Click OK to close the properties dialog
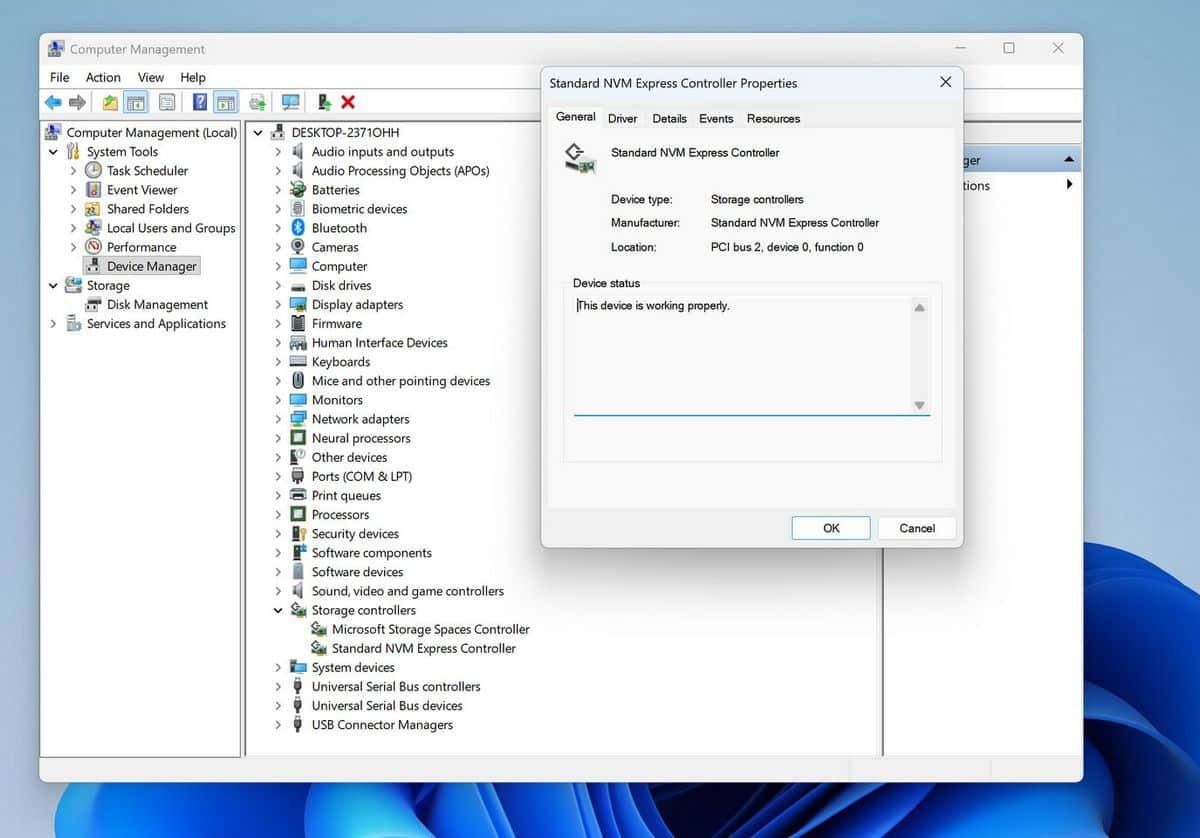 pos(830,527)
